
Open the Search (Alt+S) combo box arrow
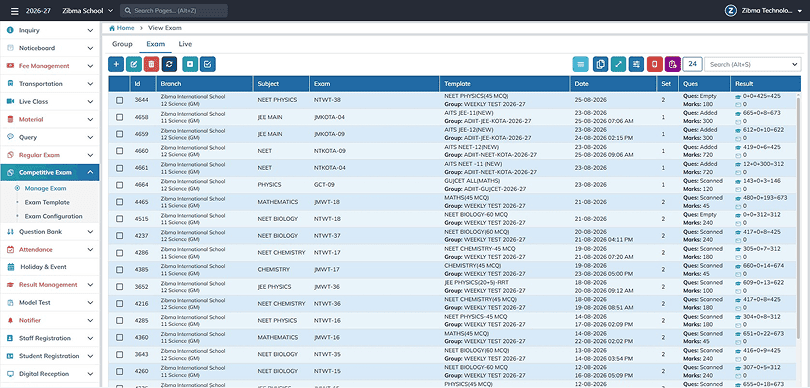pos(794,65)
